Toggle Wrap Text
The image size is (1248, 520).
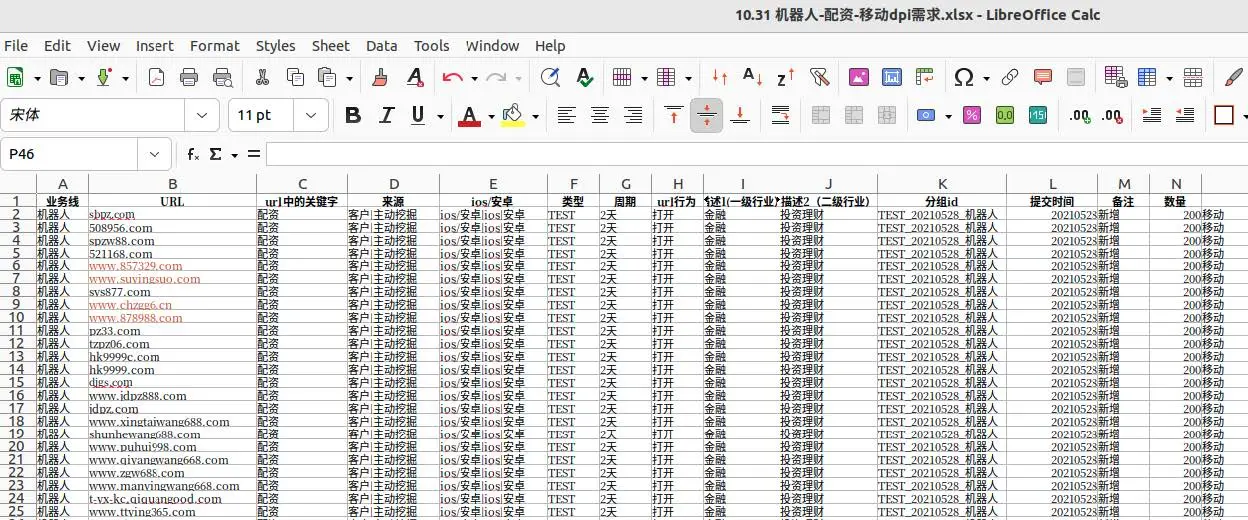coord(780,116)
